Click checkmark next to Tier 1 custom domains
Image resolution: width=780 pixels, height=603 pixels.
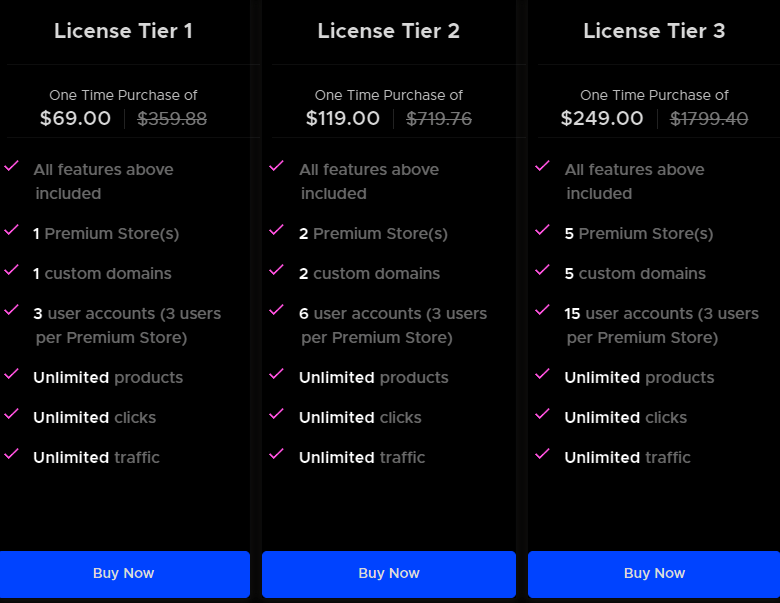pyautogui.click(x=11, y=271)
